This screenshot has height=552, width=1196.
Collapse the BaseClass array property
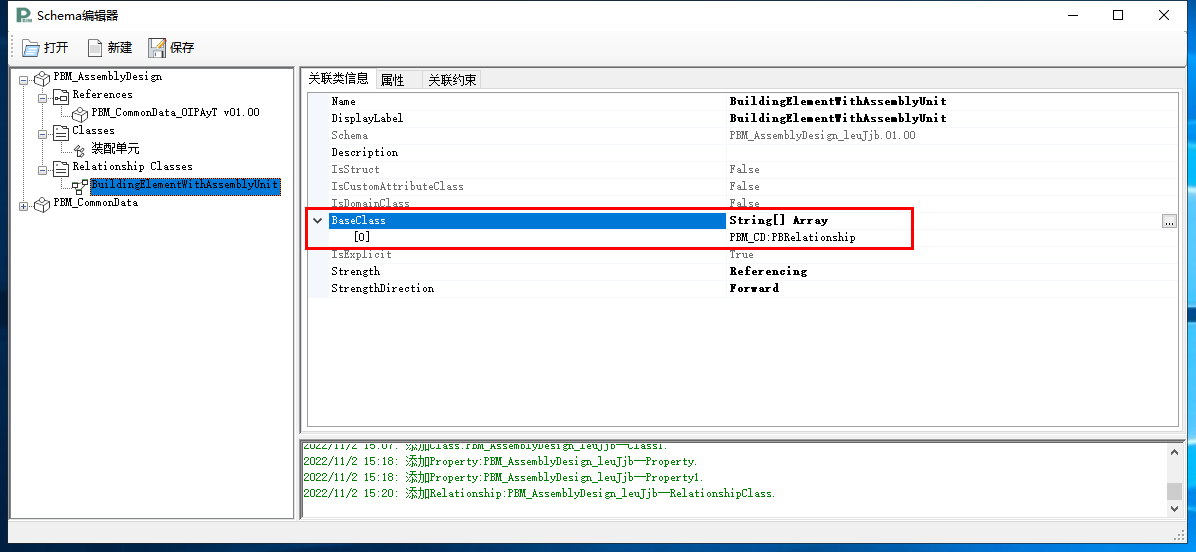[x=317, y=220]
